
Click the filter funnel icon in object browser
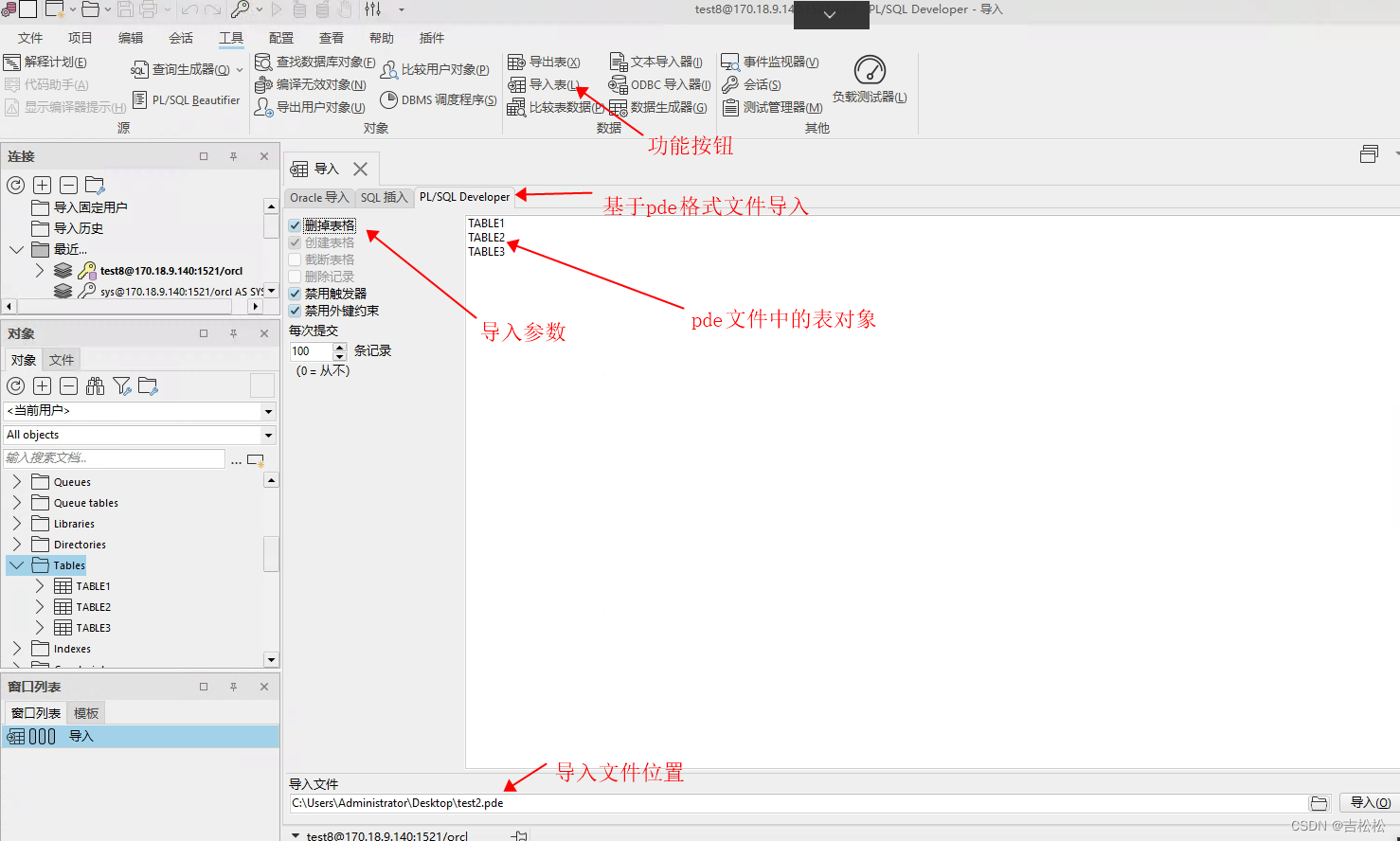122,385
